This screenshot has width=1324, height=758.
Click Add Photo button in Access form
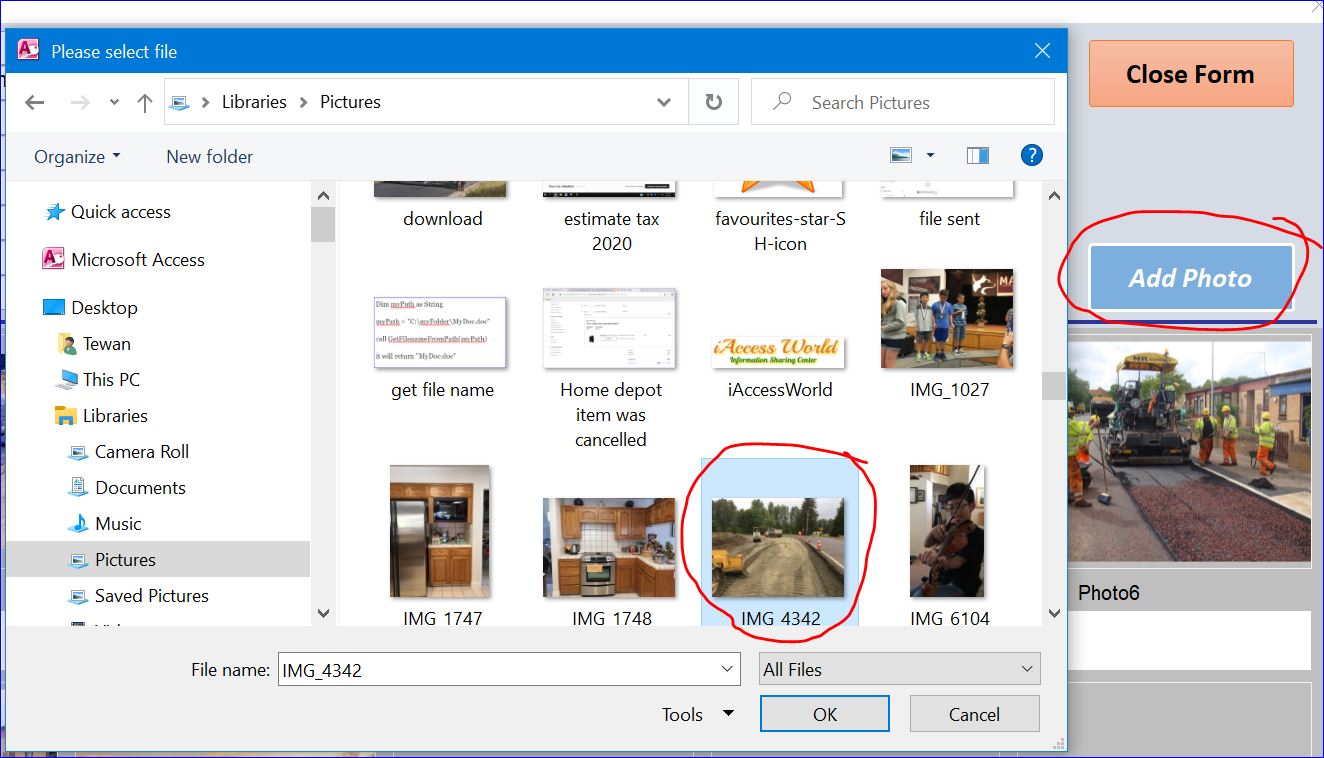[x=1190, y=278]
